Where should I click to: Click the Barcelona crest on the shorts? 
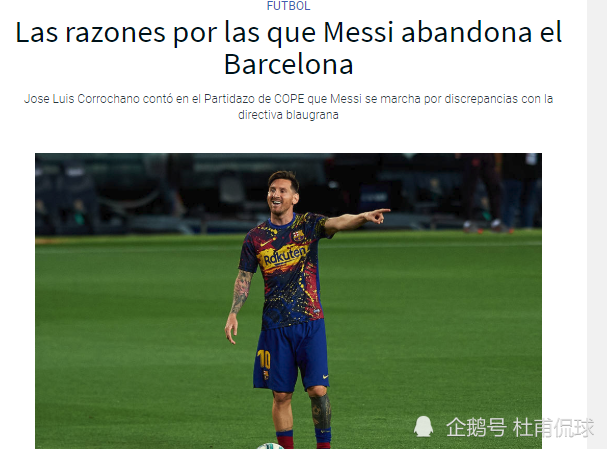266,374
